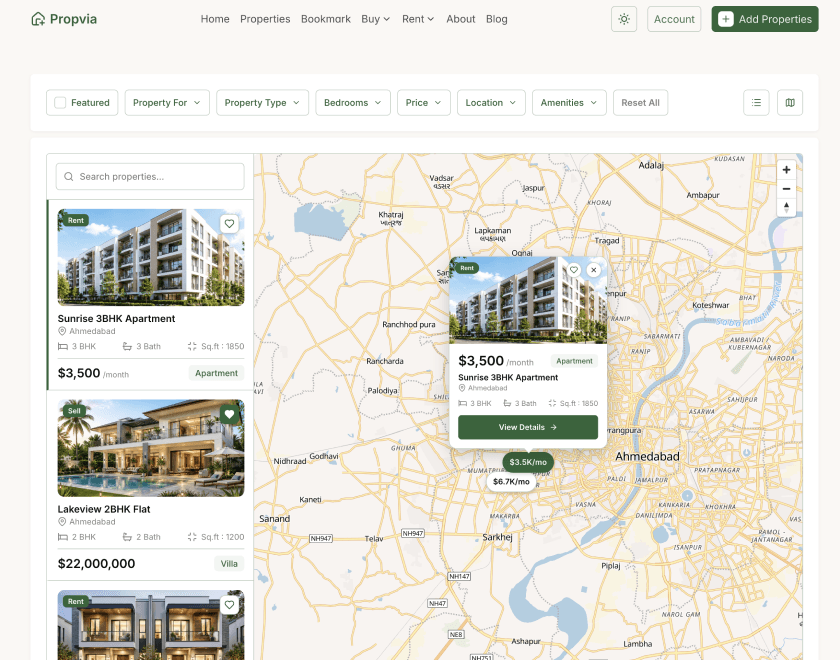This screenshot has height=660, width=840.
Task: Click the $22,000,000 price
Action: click(96, 564)
